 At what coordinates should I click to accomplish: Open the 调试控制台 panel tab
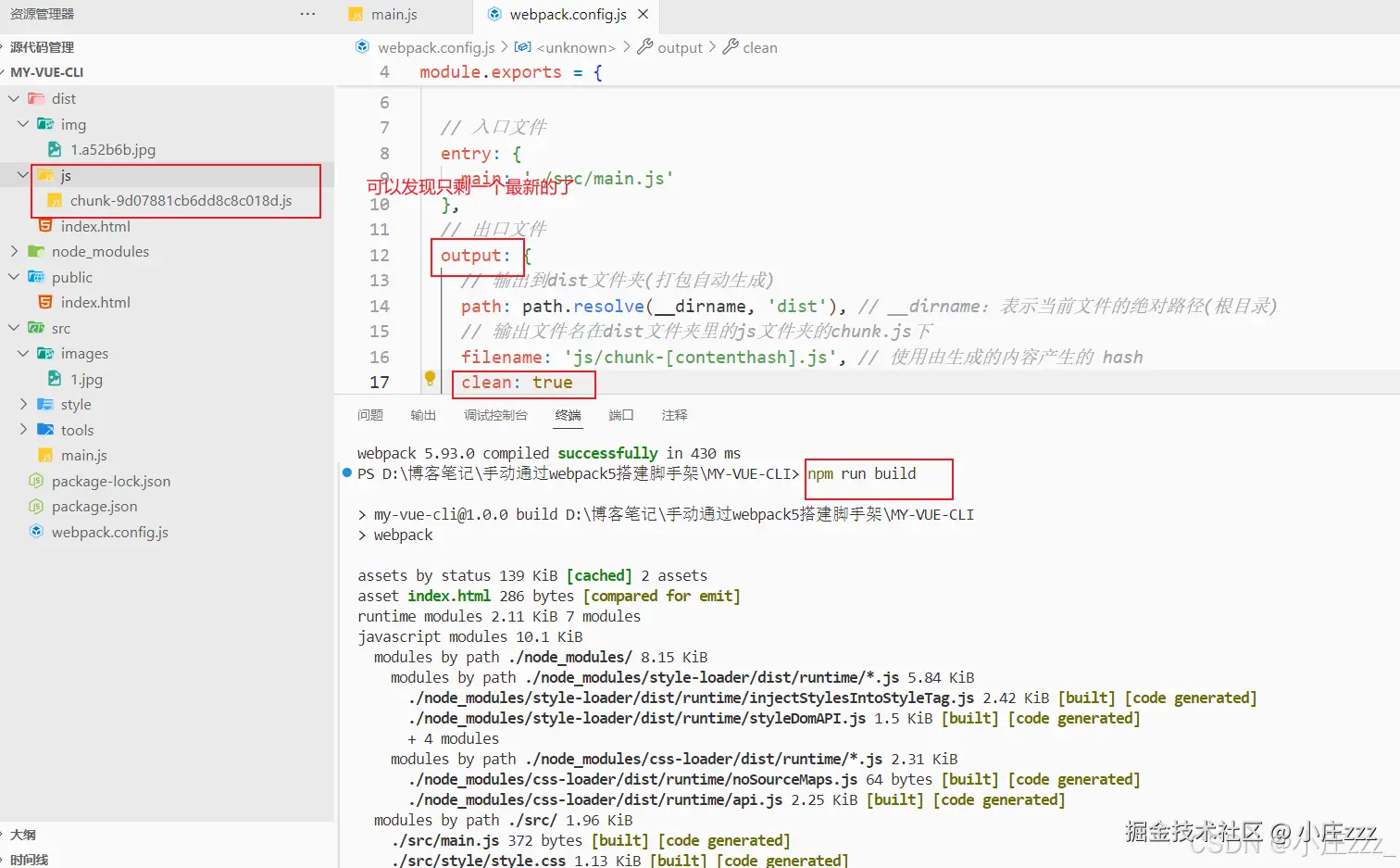click(x=495, y=415)
